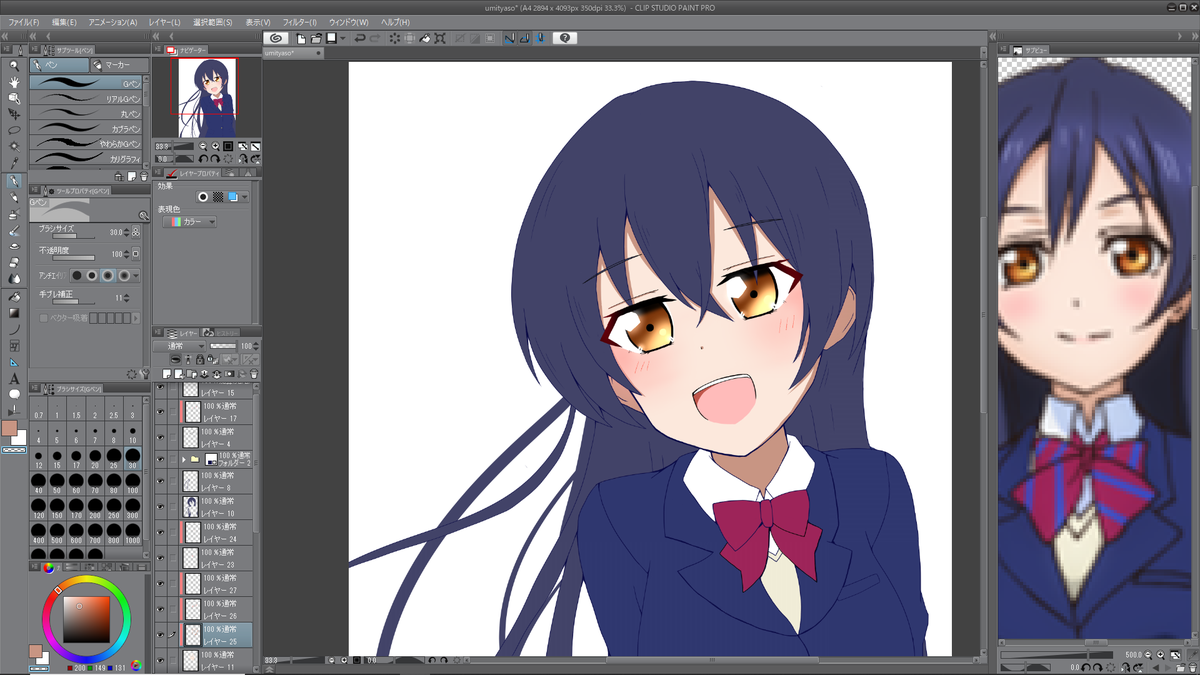Click navigator thumbnail preview
This screenshot has height=675, width=1200.
click(x=208, y=98)
